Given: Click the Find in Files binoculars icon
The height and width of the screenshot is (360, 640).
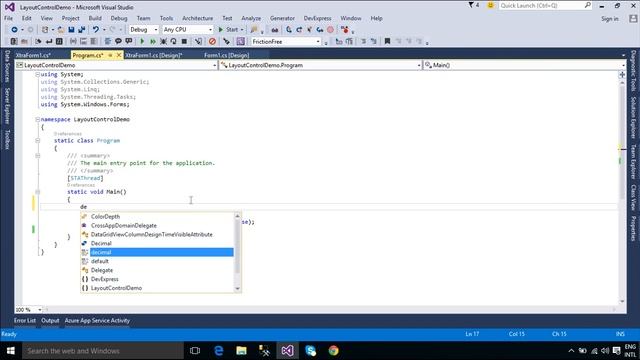Looking at the screenshot, I should pos(275,30).
